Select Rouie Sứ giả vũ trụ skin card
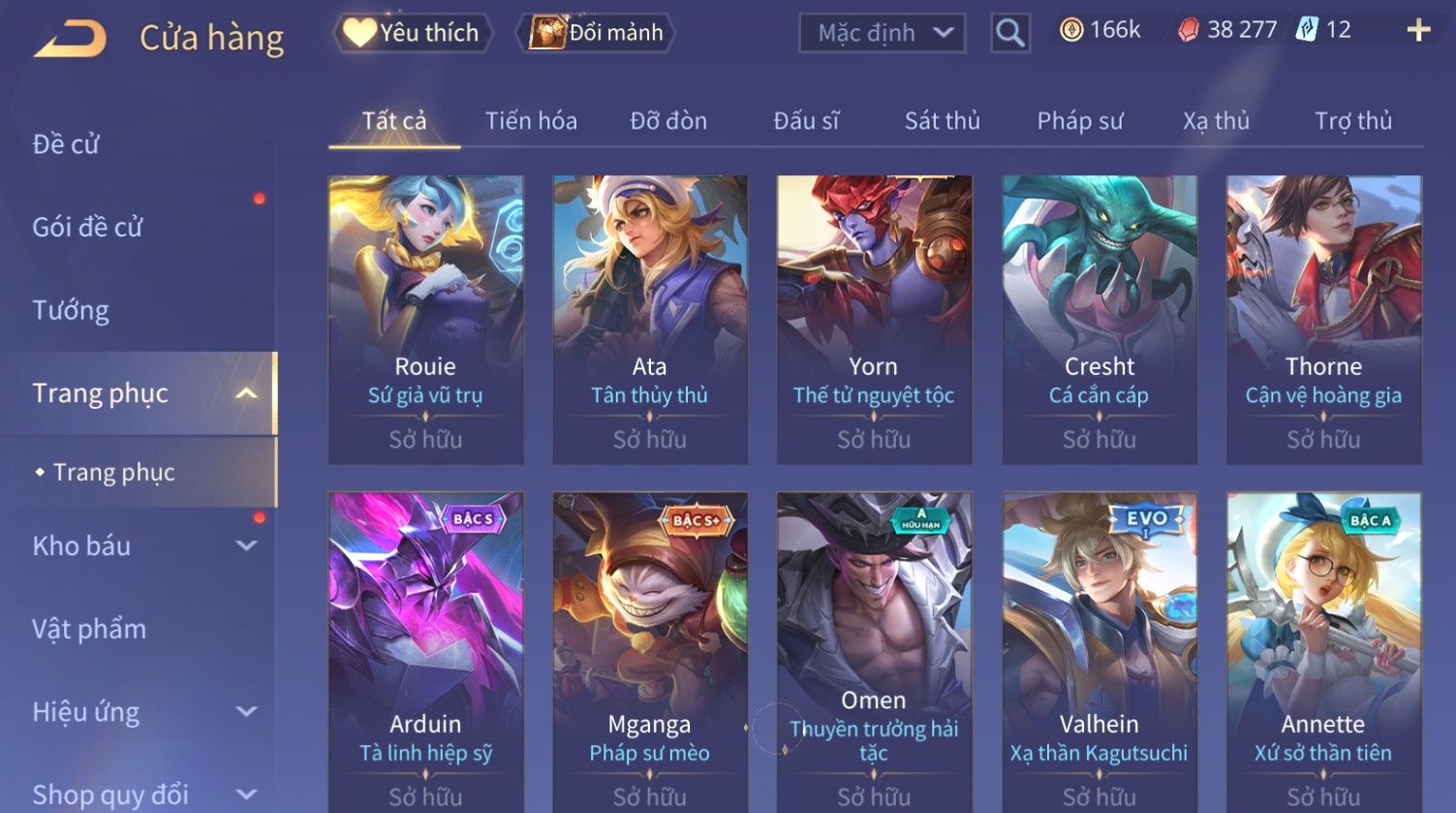Image resolution: width=1456 pixels, height=813 pixels. 426,320
